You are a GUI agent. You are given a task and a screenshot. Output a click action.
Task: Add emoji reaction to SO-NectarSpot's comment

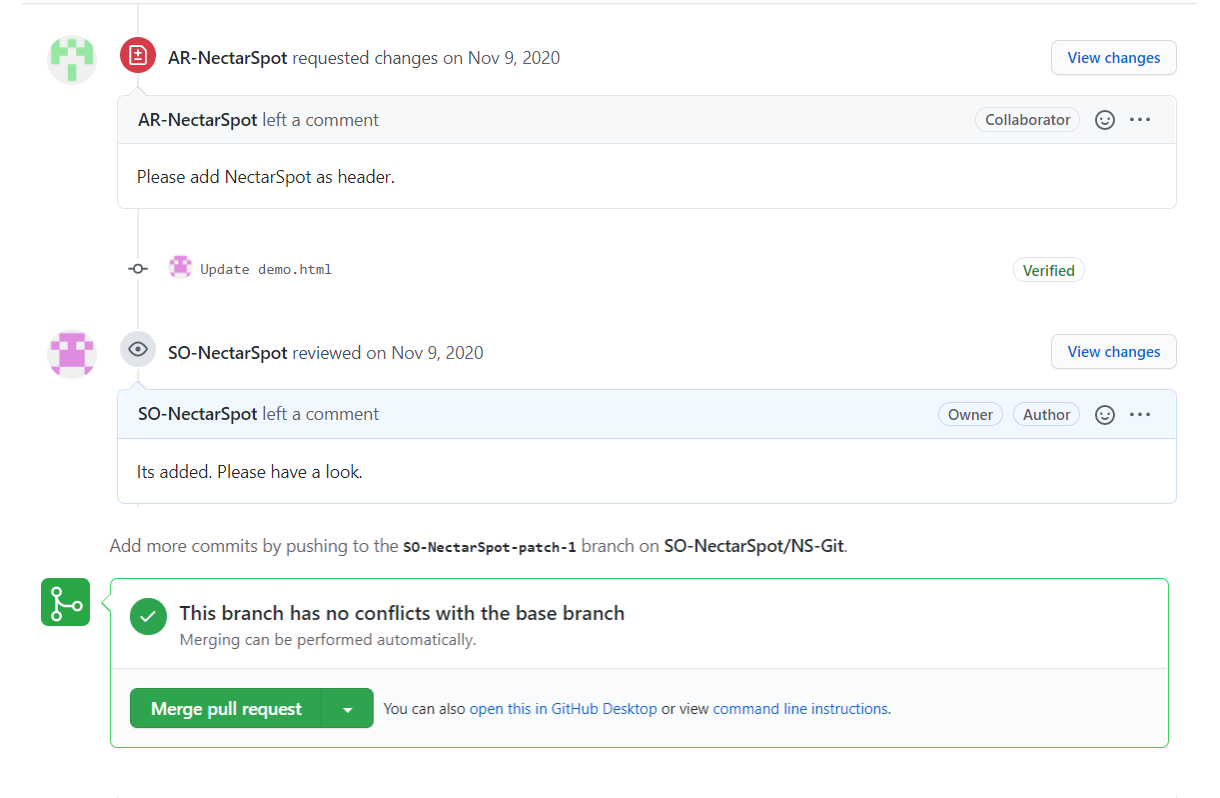[1105, 415]
